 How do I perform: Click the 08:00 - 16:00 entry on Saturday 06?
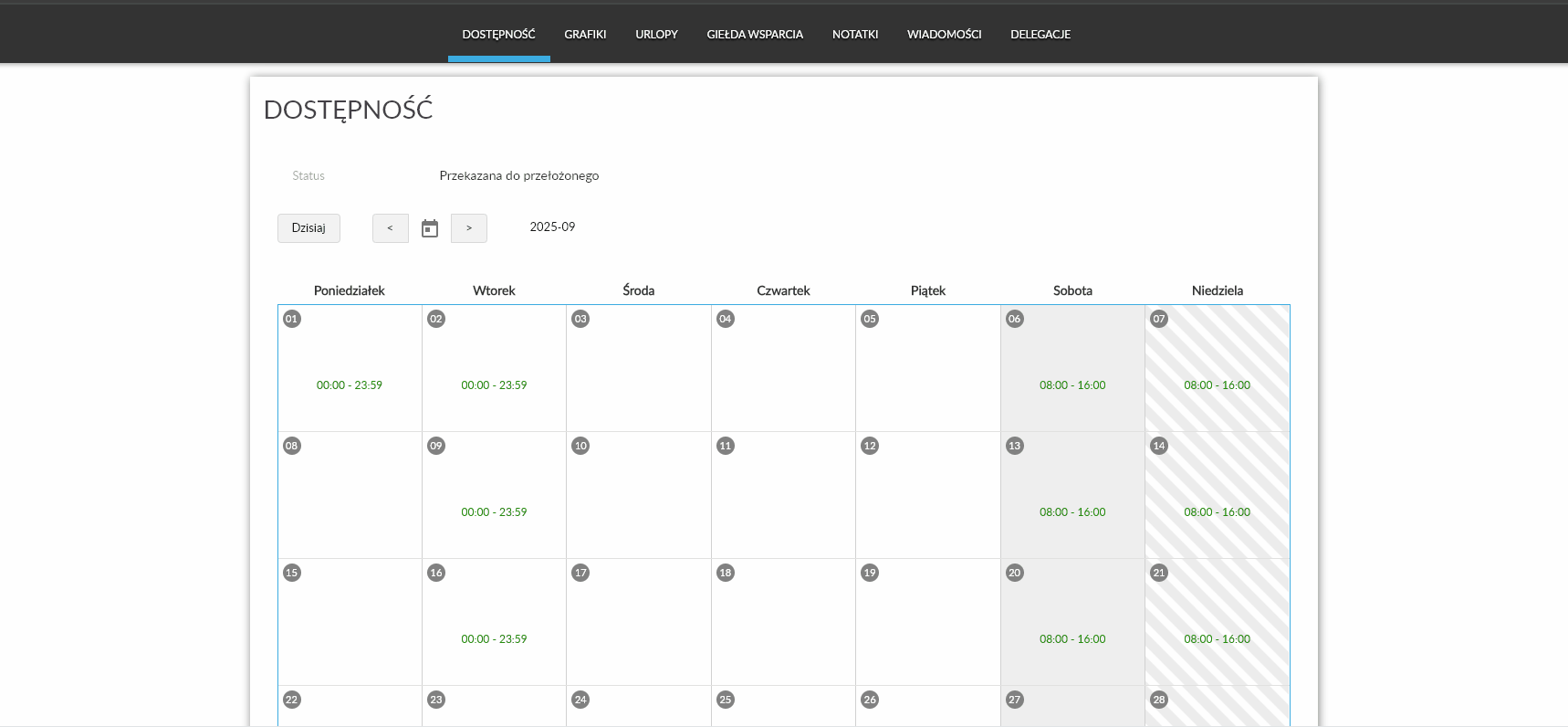1072,385
